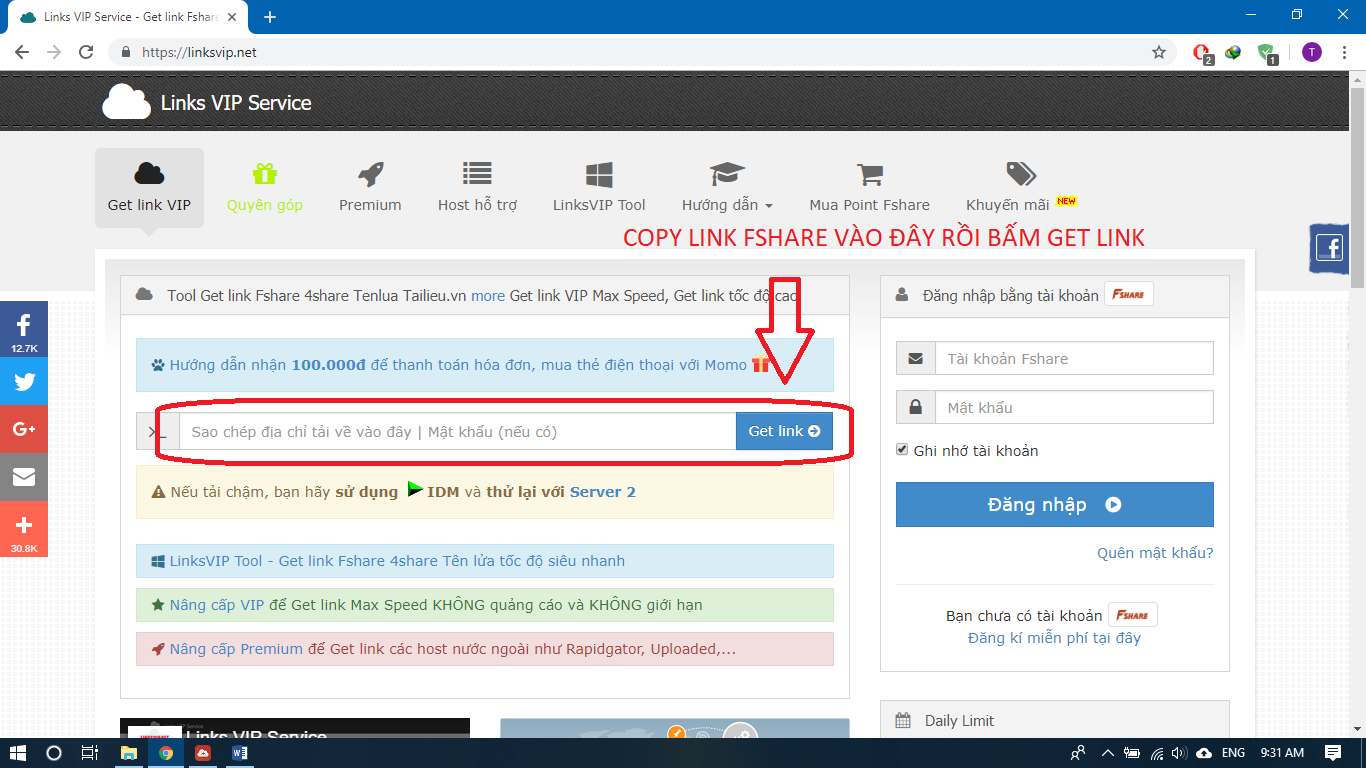
Task: Toggle the Ghi nhớ tài khoản checkbox
Action: click(902, 450)
